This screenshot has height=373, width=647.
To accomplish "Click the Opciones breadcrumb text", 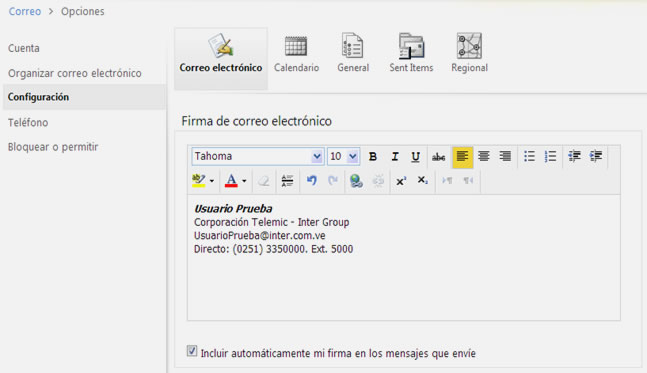I will tap(83, 12).
